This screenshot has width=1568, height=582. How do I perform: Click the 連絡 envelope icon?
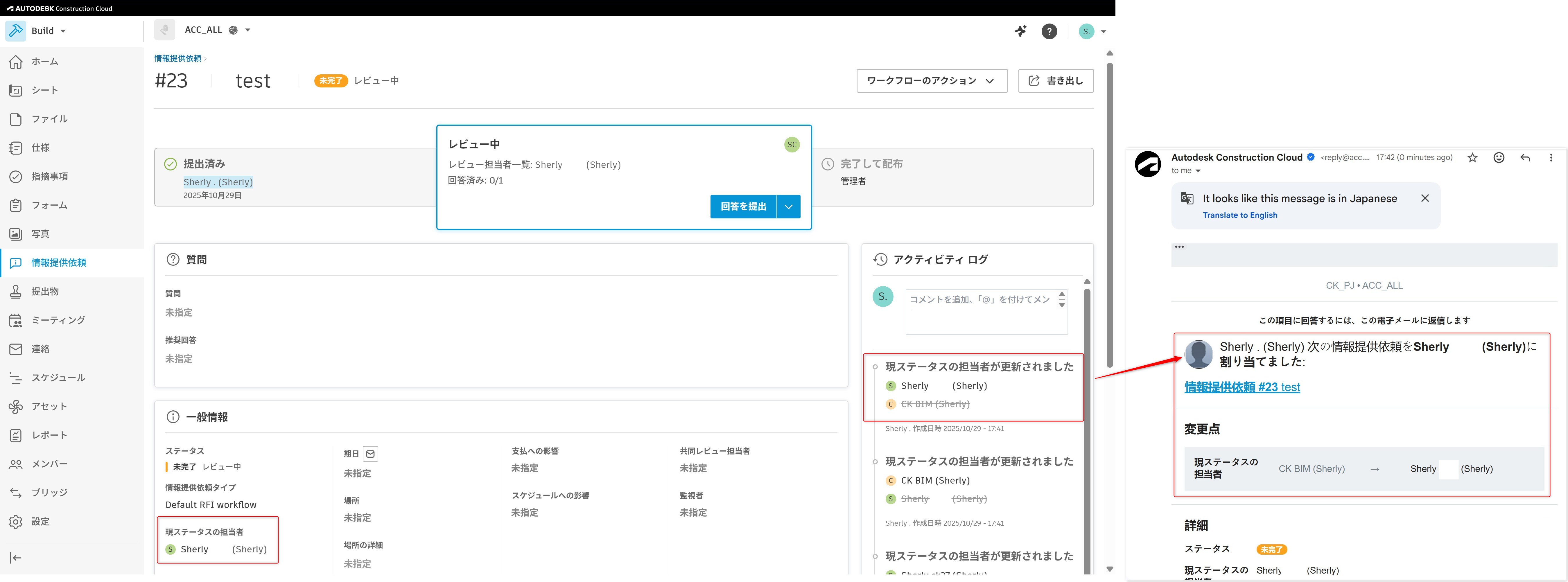coord(16,349)
